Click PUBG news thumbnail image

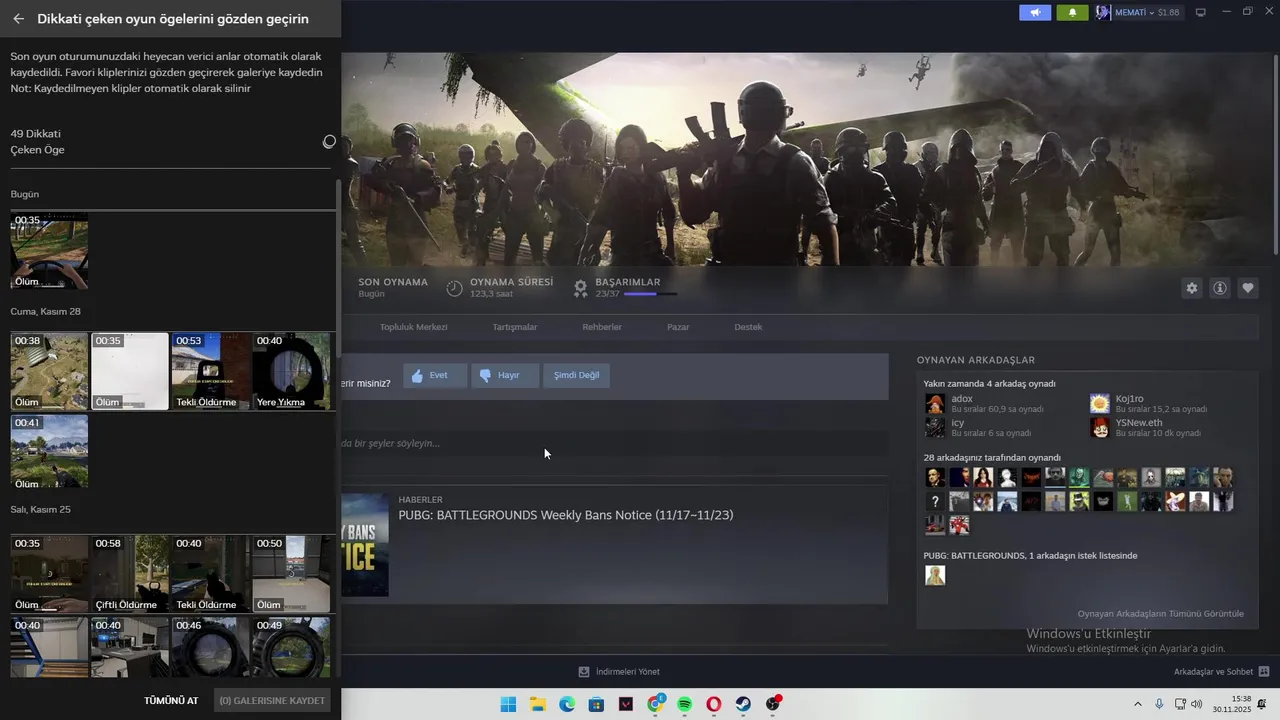point(365,544)
